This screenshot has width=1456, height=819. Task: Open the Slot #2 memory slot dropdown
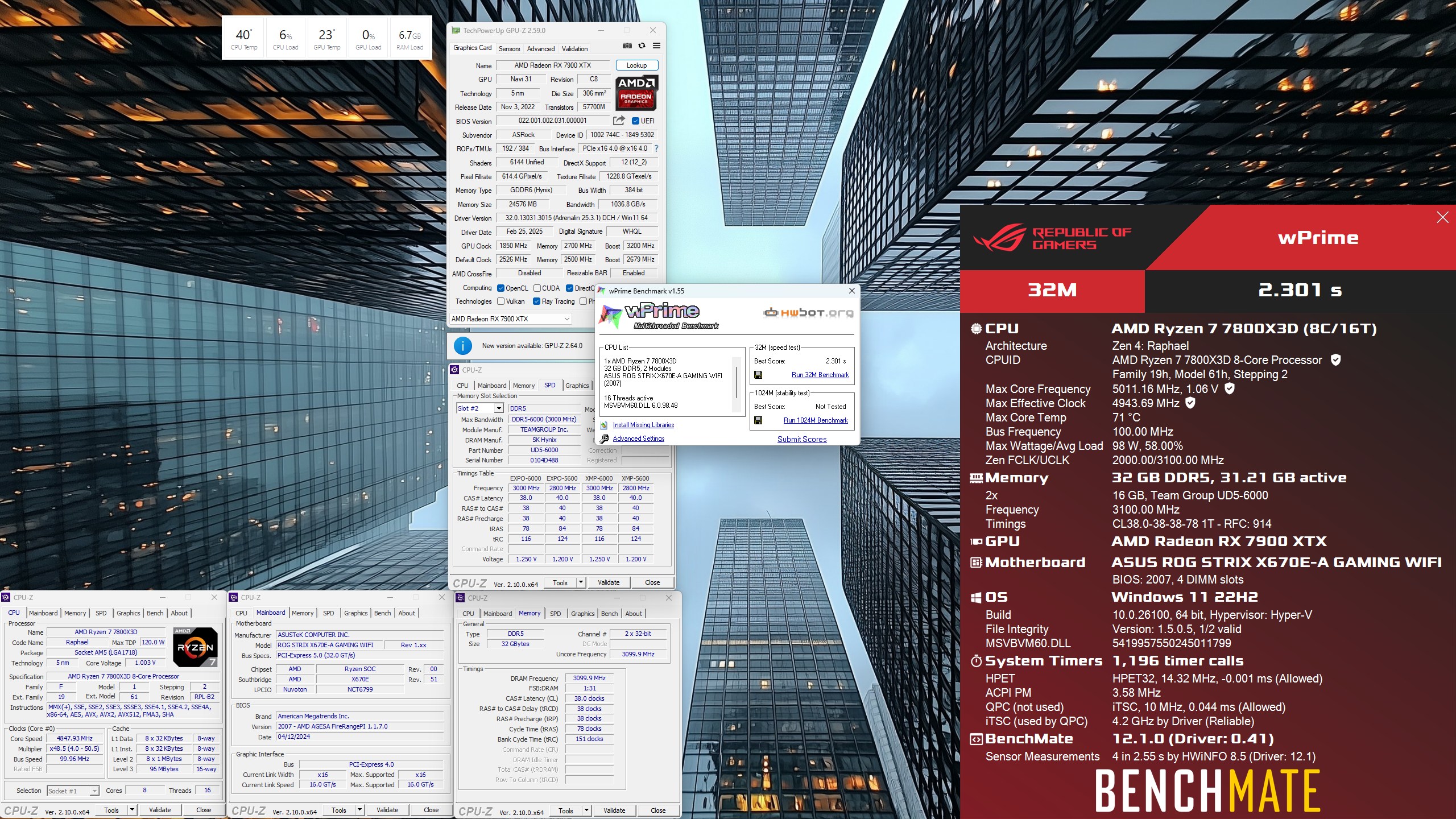click(480, 408)
